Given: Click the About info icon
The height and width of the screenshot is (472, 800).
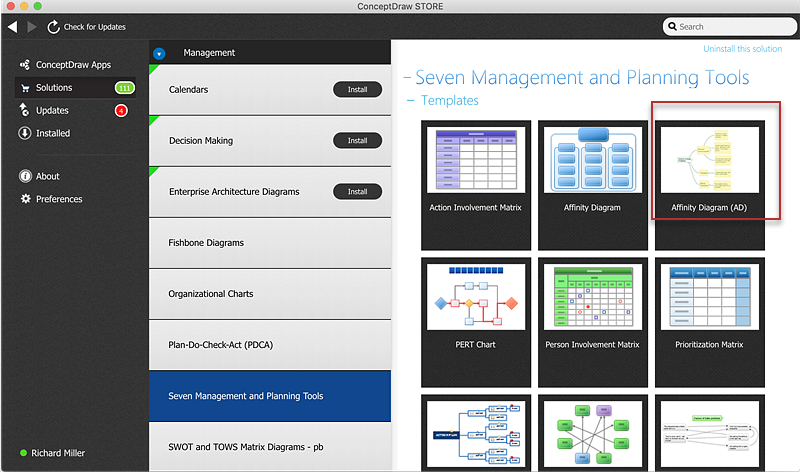Looking at the screenshot, I should (x=25, y=176).
